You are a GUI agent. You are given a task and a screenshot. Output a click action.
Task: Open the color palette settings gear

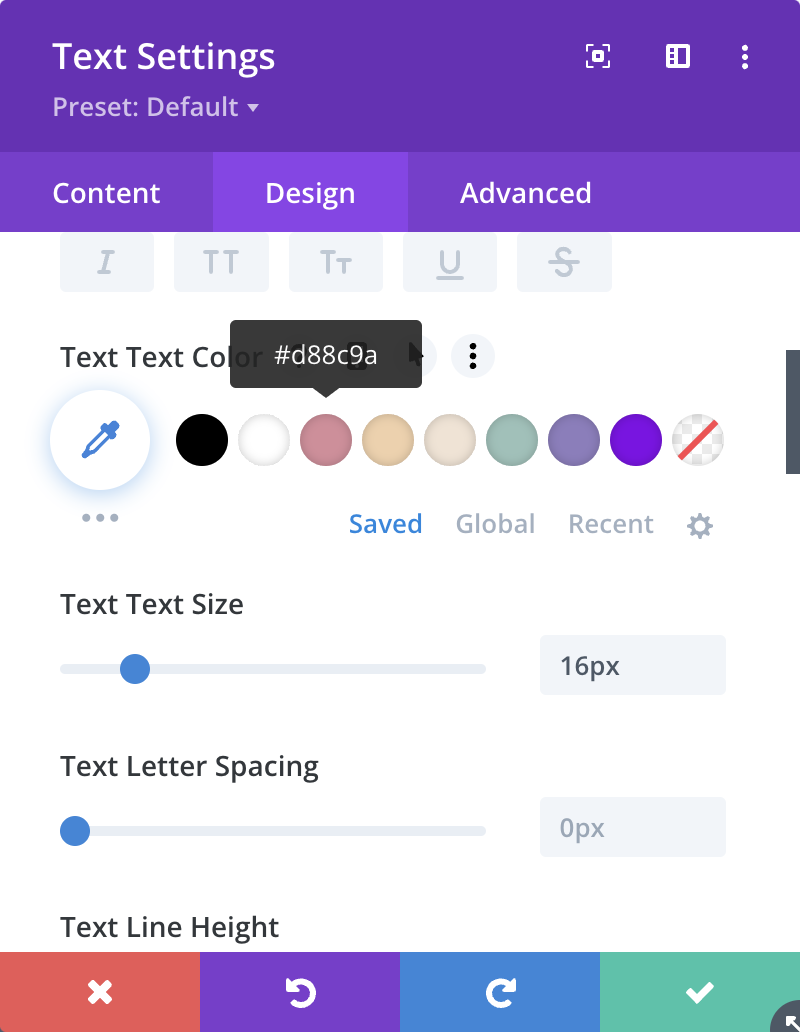click(x=699, y=526)
